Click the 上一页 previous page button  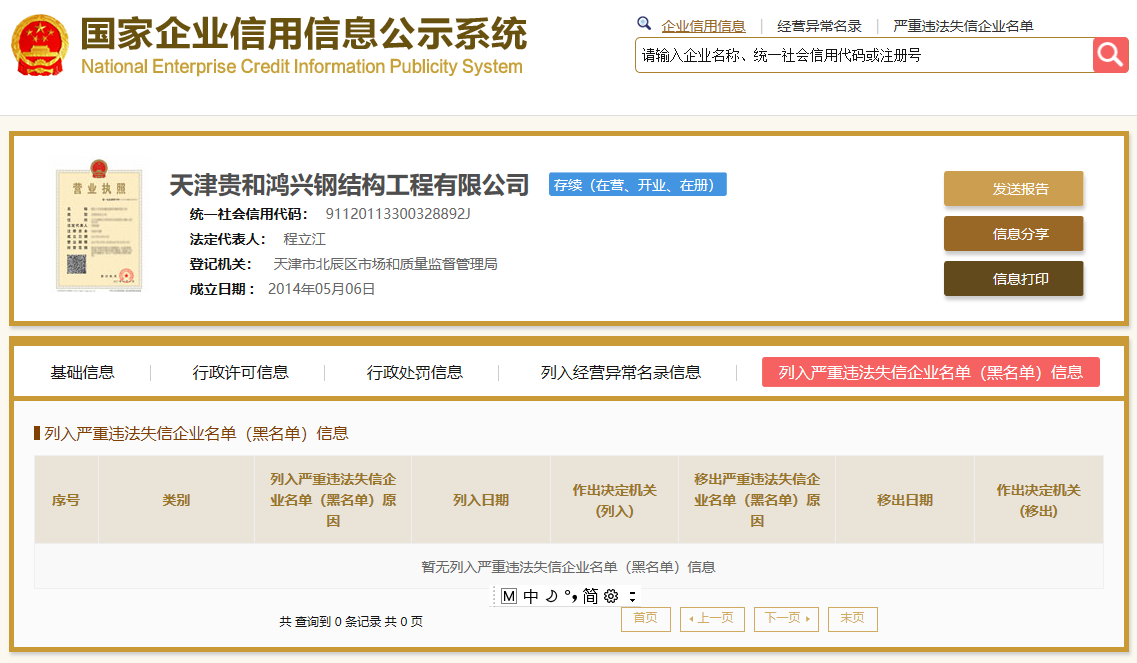pos(712,619)
